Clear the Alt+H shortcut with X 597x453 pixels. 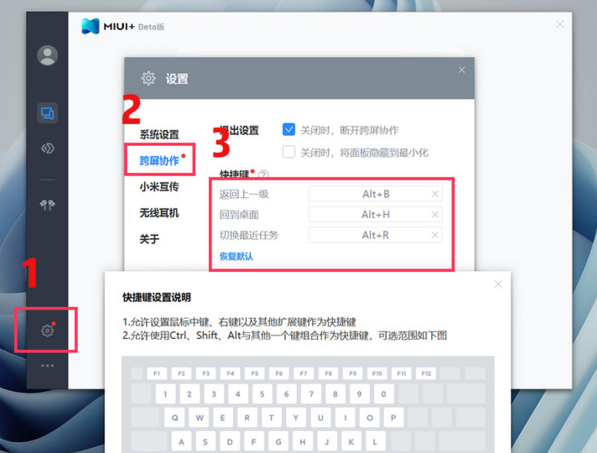point(435,215)
